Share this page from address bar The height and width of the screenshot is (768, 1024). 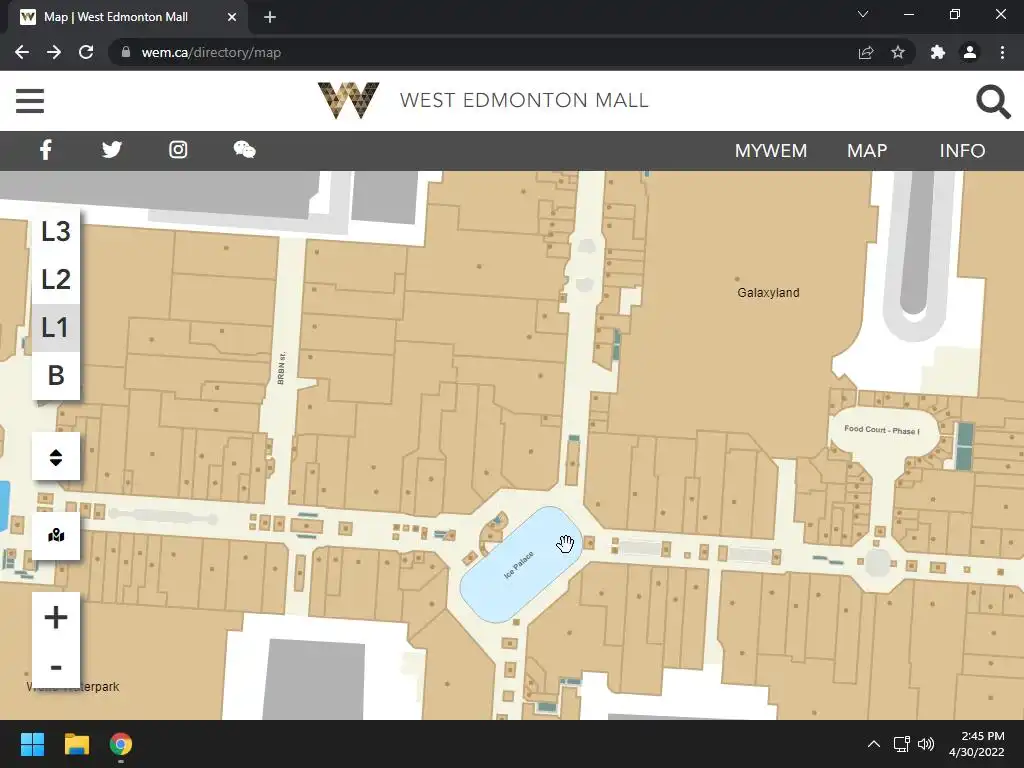click(x=866, y=52)
